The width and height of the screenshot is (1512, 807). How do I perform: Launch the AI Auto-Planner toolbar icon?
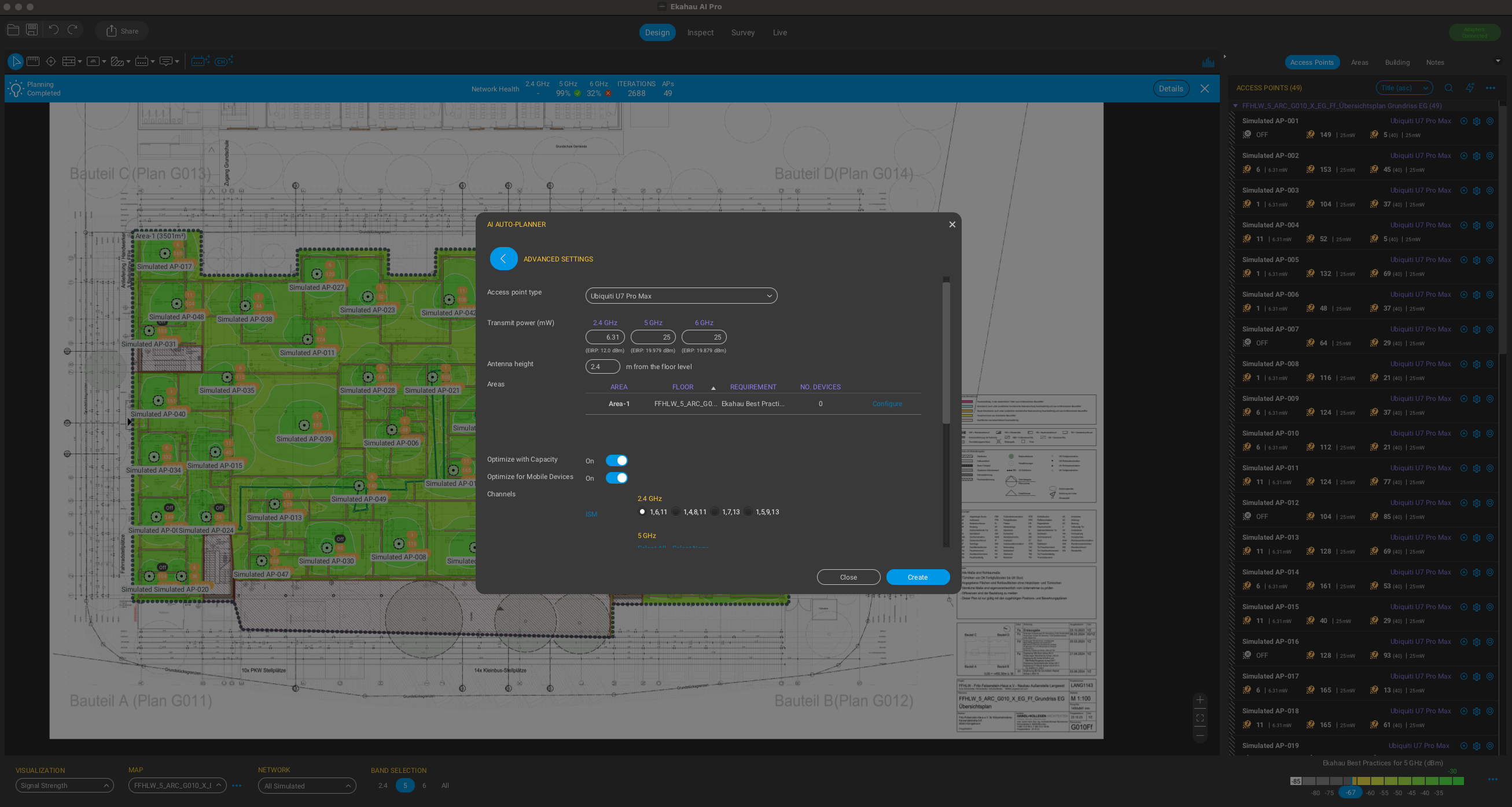pyautogui.click(x=200, y=61)
